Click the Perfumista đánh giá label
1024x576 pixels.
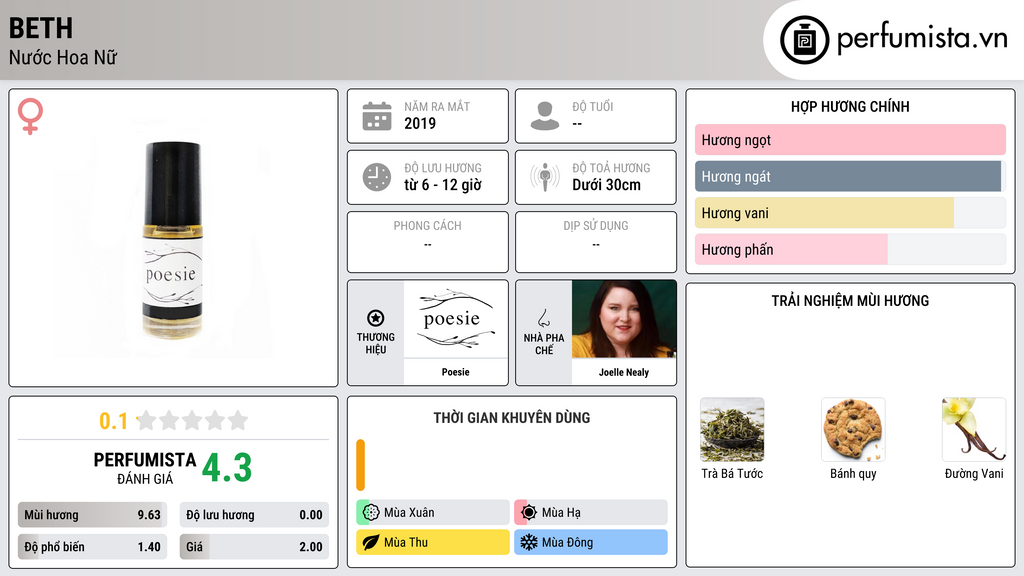tap(145, 468)
